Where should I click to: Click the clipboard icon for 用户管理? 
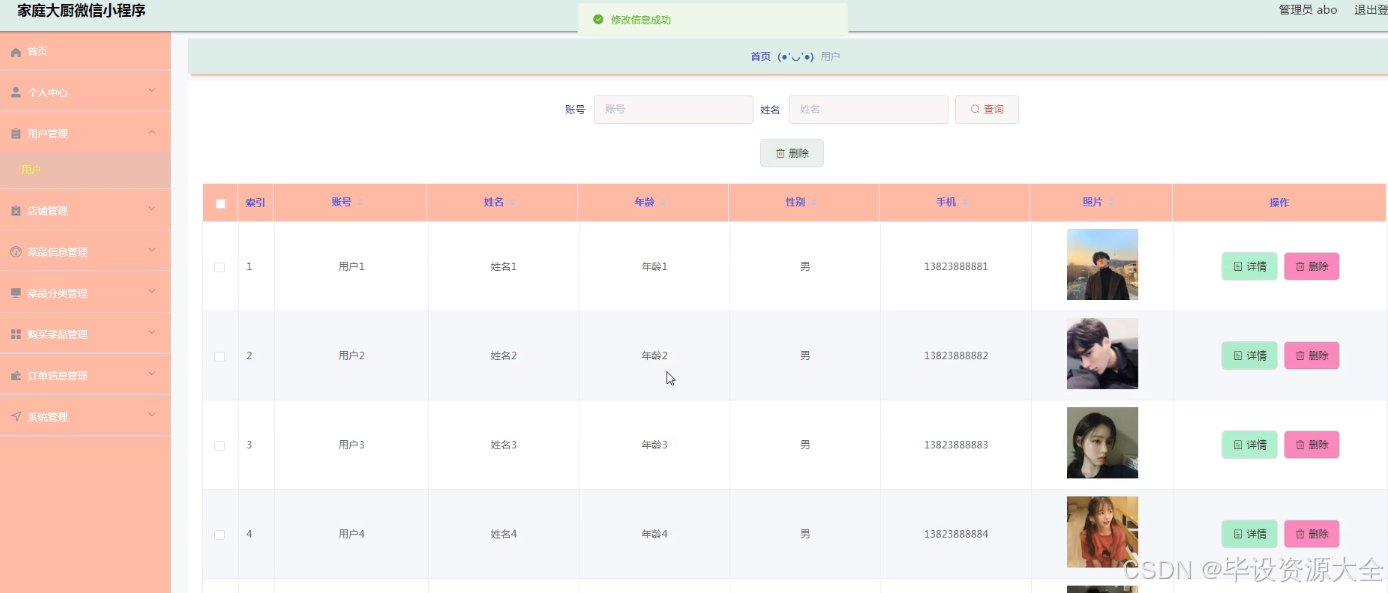pyautogui.click(x=16, y=133)
